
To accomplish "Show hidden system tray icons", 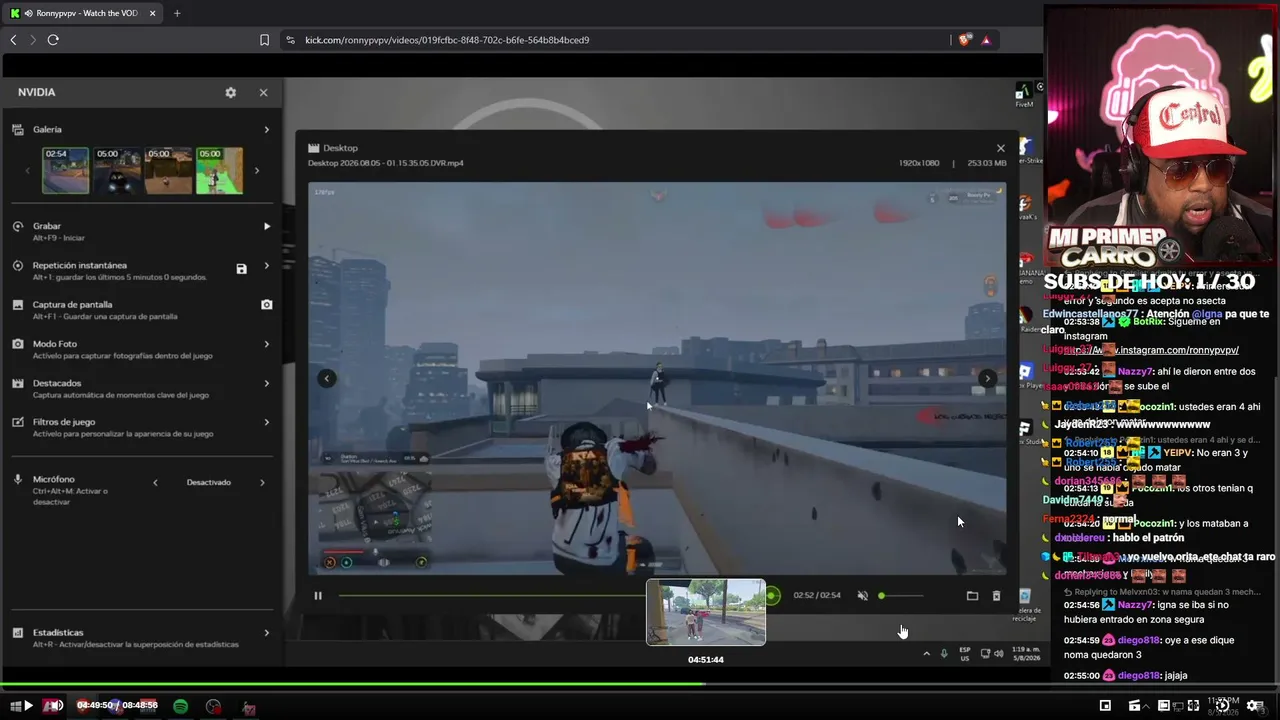I will [926, 653].
